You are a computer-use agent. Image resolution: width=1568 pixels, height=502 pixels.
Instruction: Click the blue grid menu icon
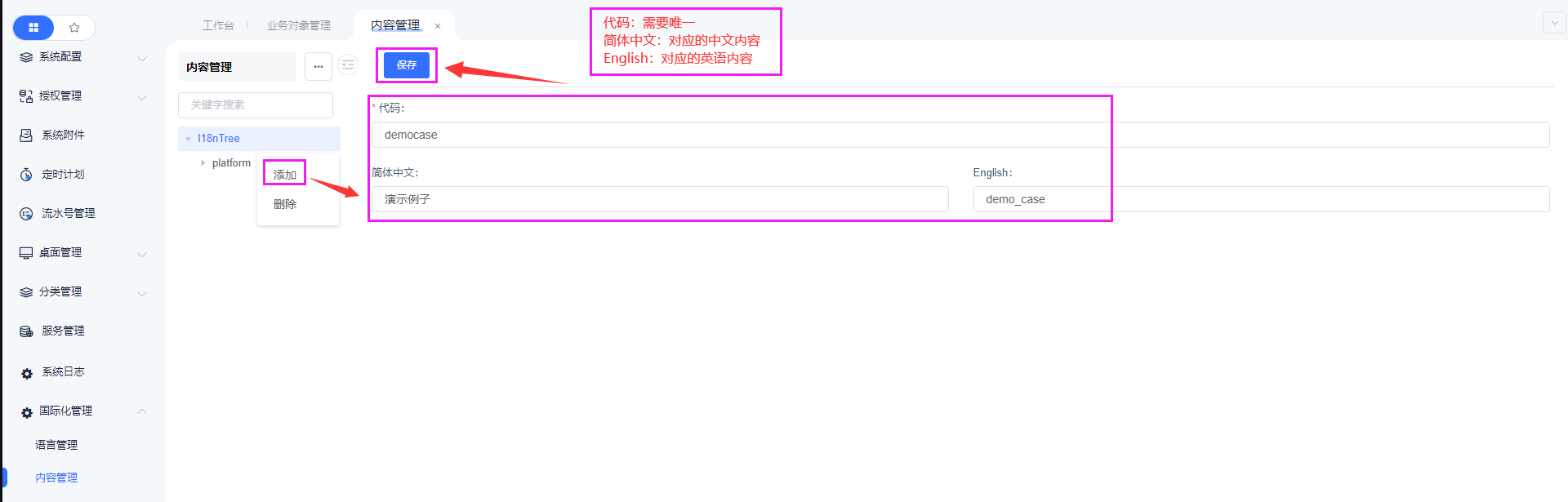(33, 28)
